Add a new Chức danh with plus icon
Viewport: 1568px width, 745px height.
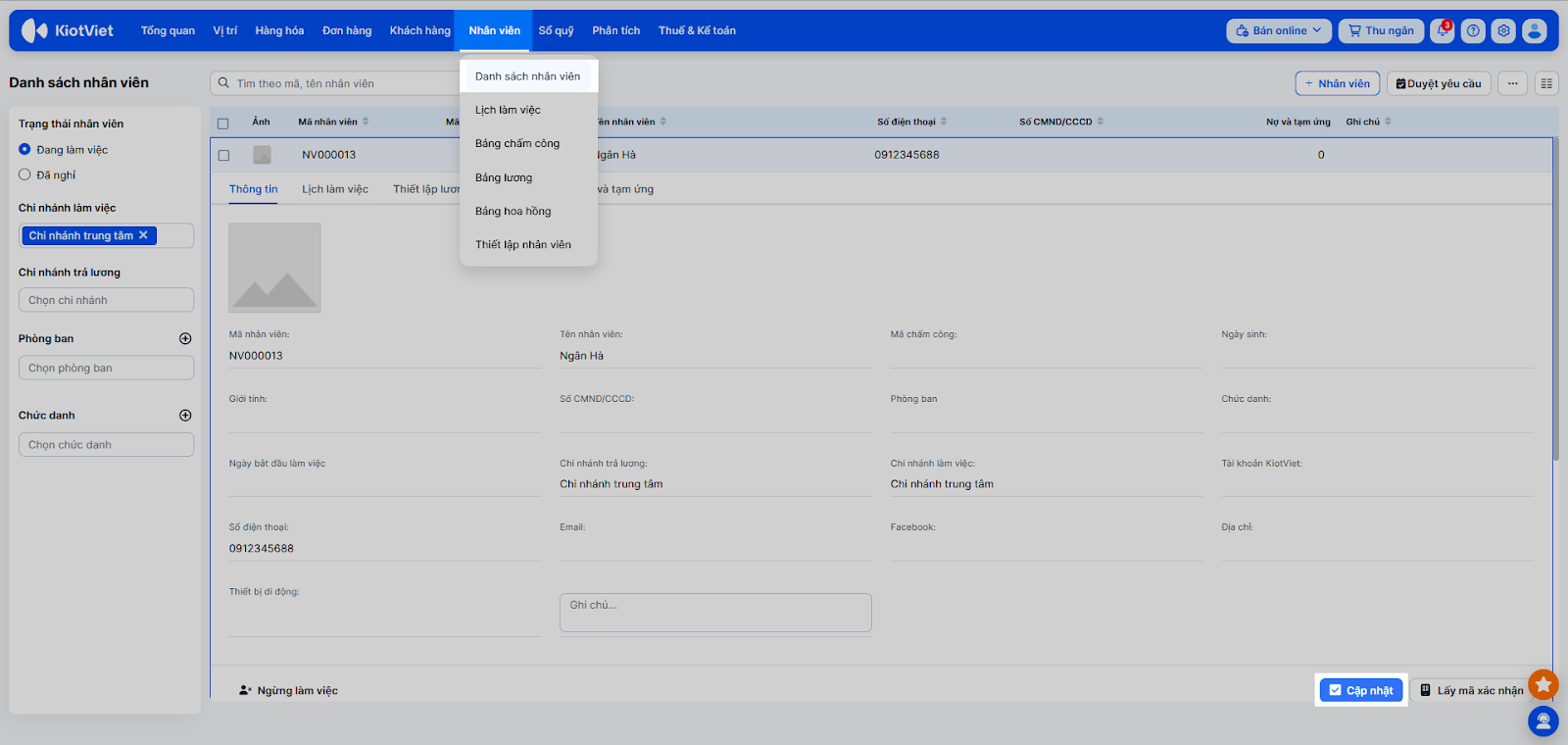pos(185,416)
